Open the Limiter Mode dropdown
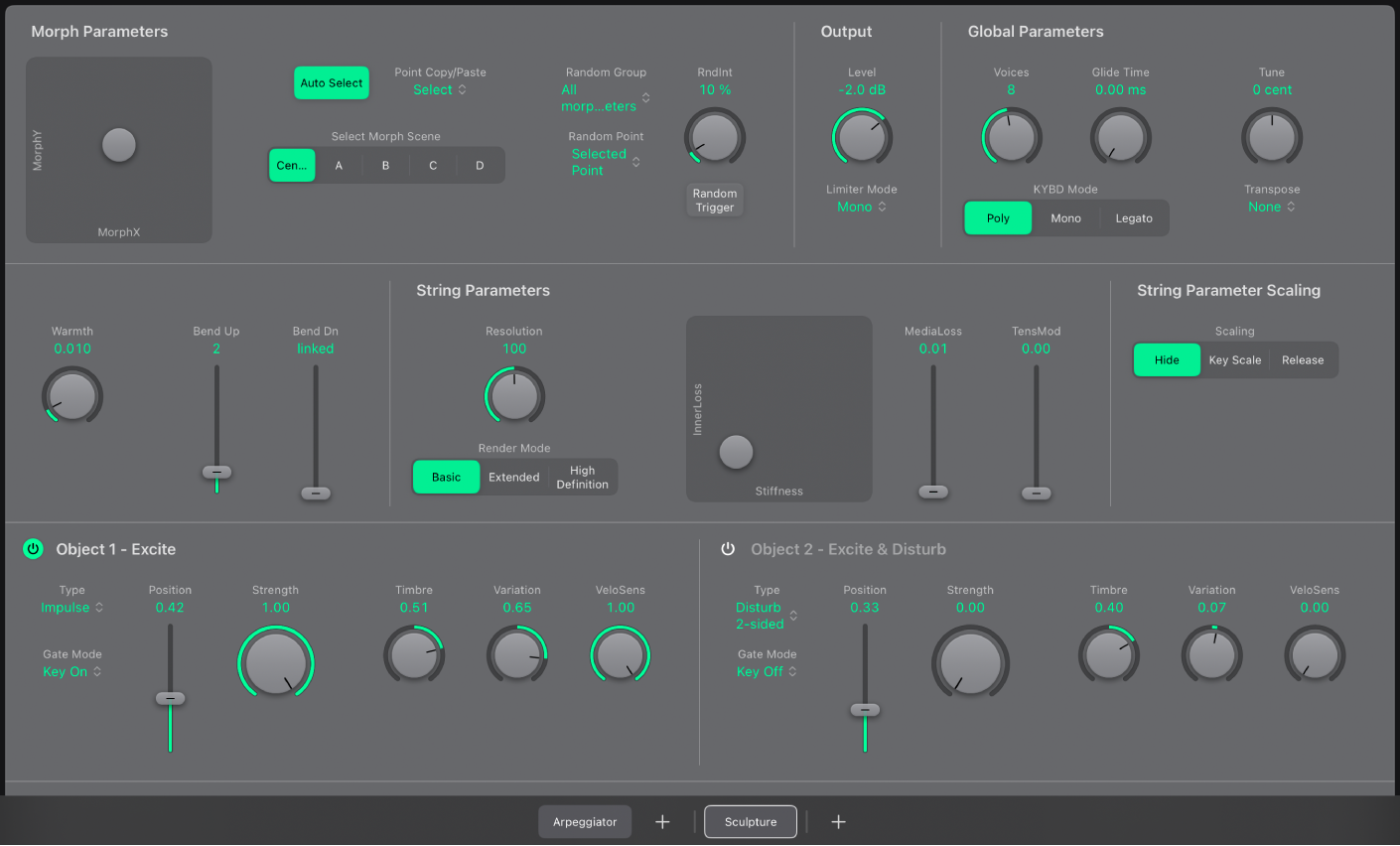The width and height of the screenshot is (1400, 846). 861,207
